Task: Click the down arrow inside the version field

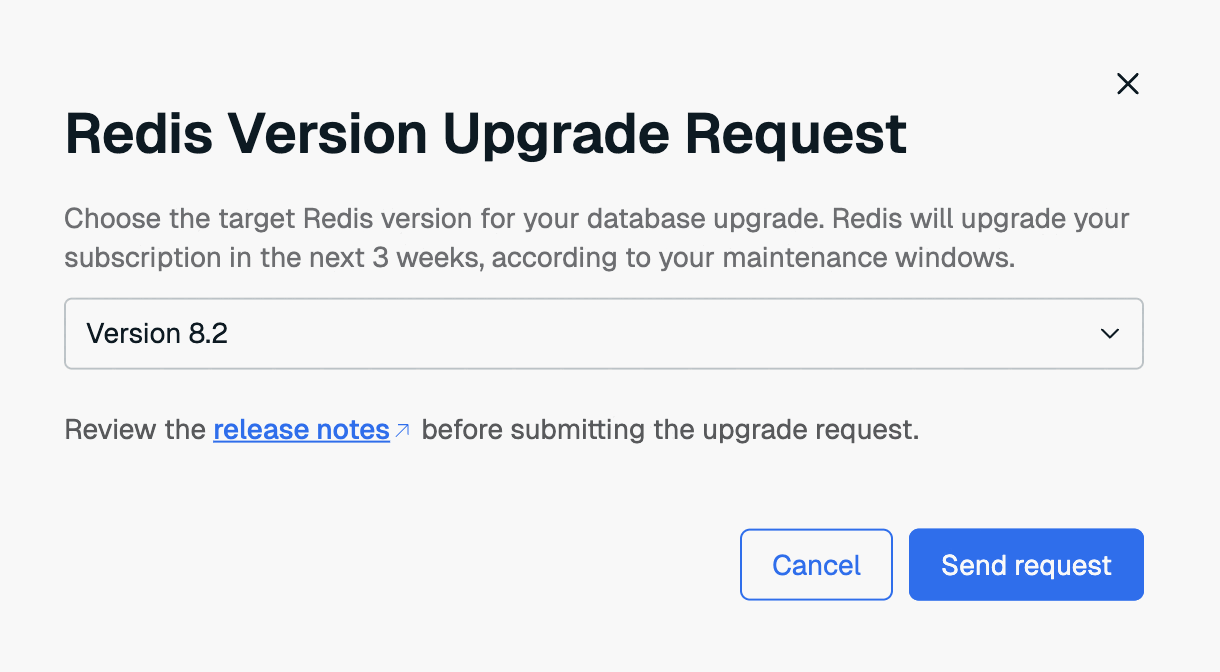Action: point(1110,333)
